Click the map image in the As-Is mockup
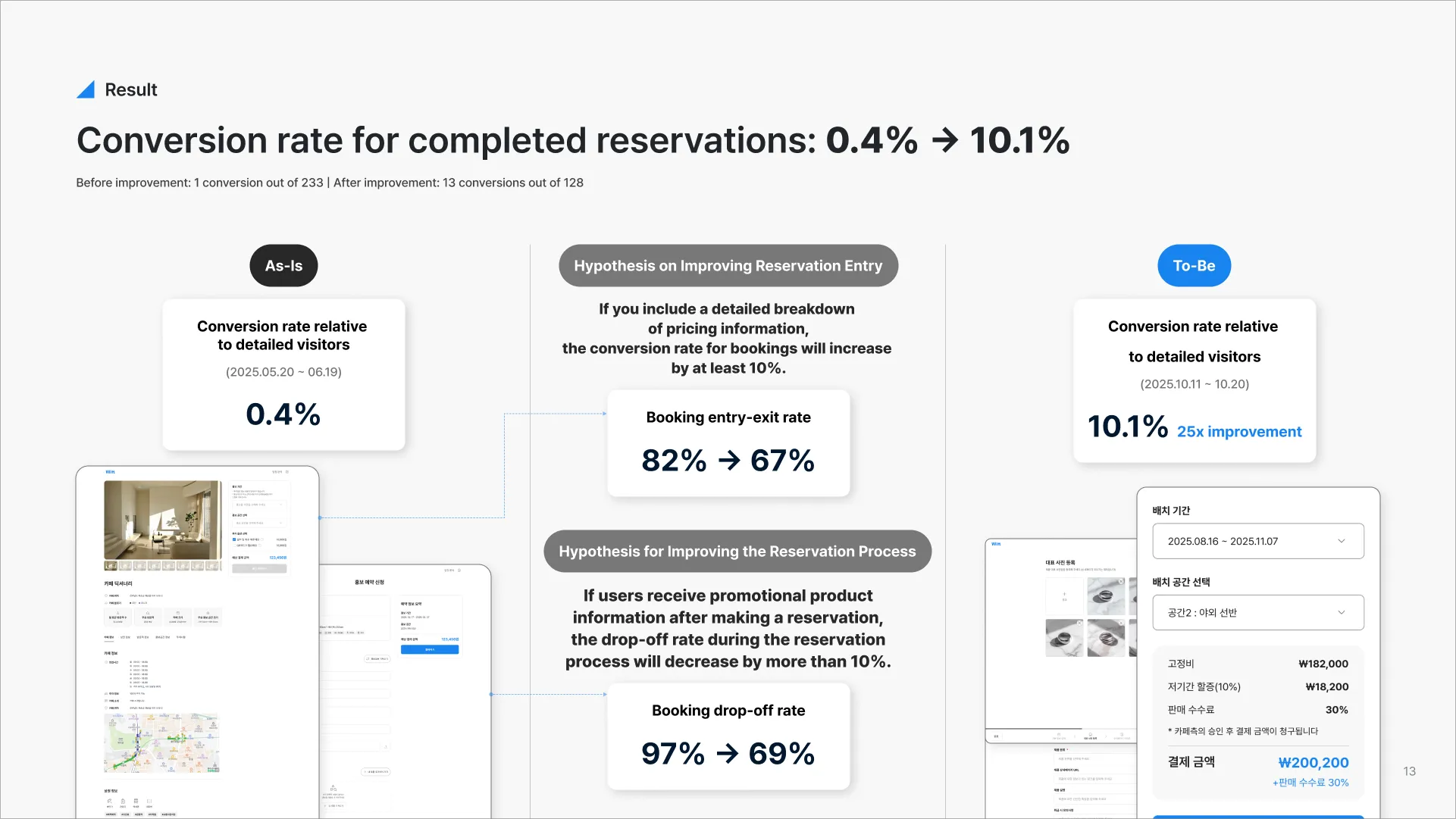Viewport: 1456px width, 819px height. click(x=161, y=743)
